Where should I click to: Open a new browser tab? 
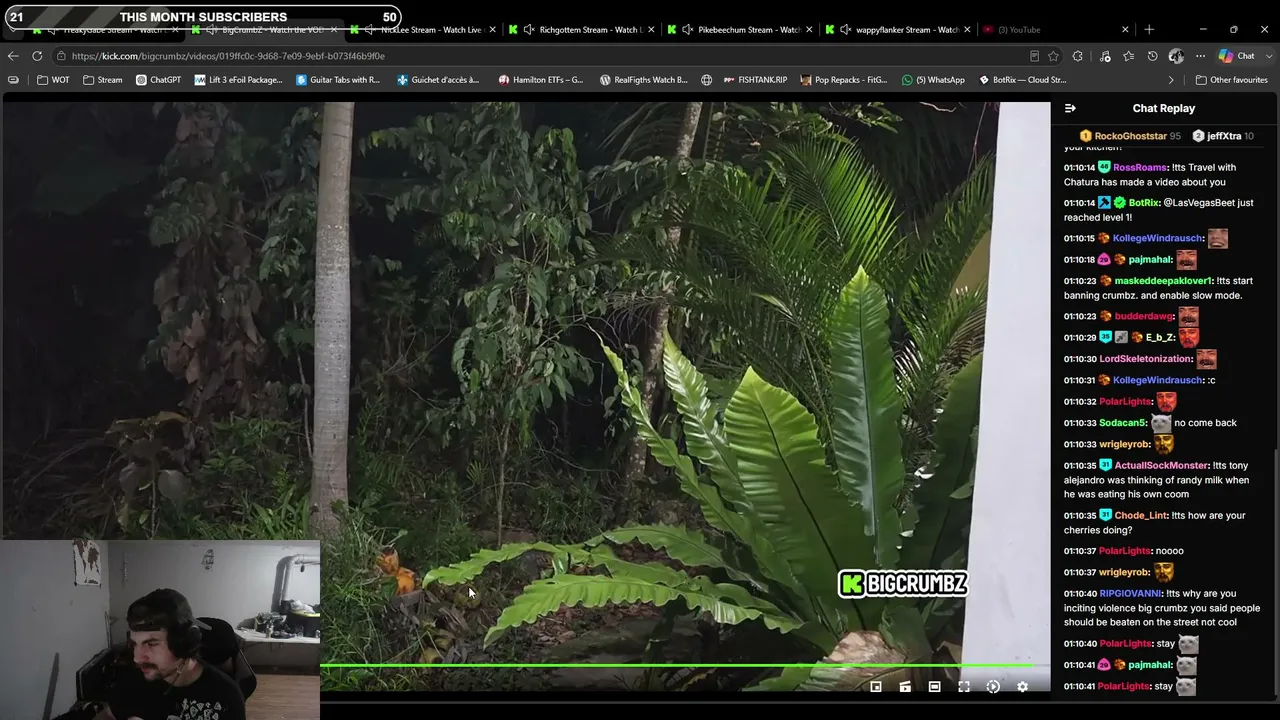1149,30
